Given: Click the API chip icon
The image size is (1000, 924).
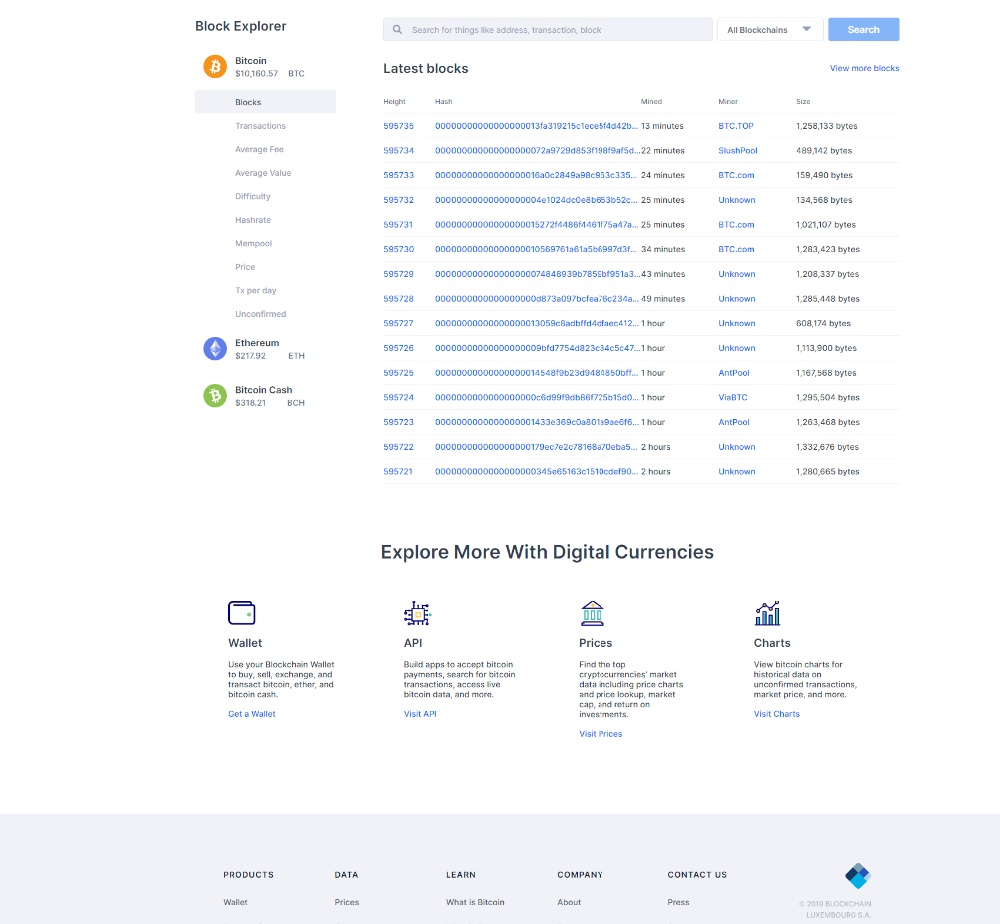Looking at the screenshot, I should (418, 613).
